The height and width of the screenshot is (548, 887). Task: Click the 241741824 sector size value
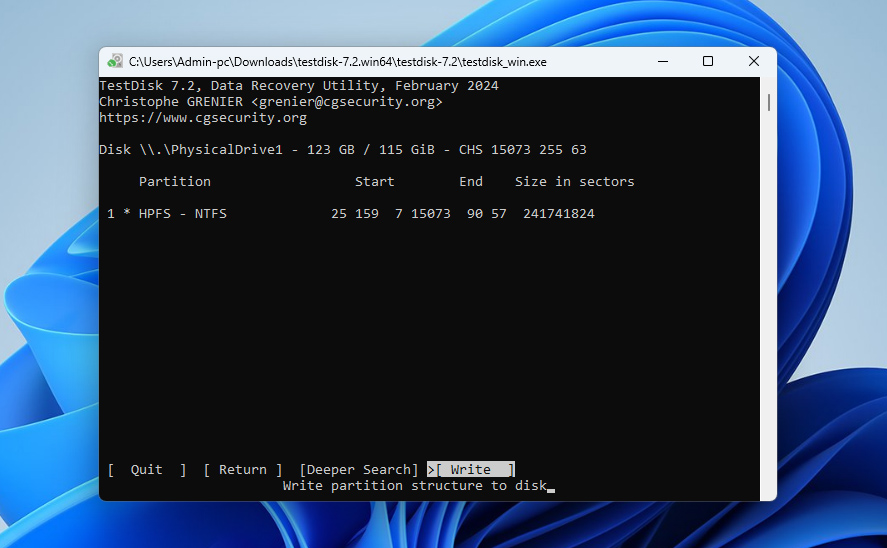pyautogui.click(x=559, y=214)
